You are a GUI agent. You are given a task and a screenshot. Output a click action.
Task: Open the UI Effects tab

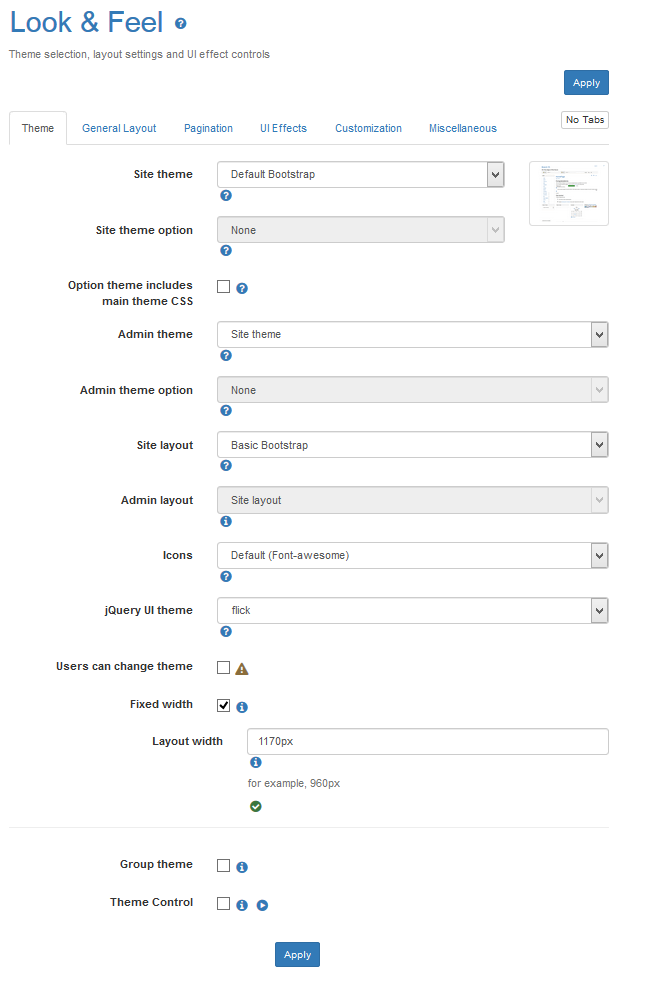tap(283, 128)
